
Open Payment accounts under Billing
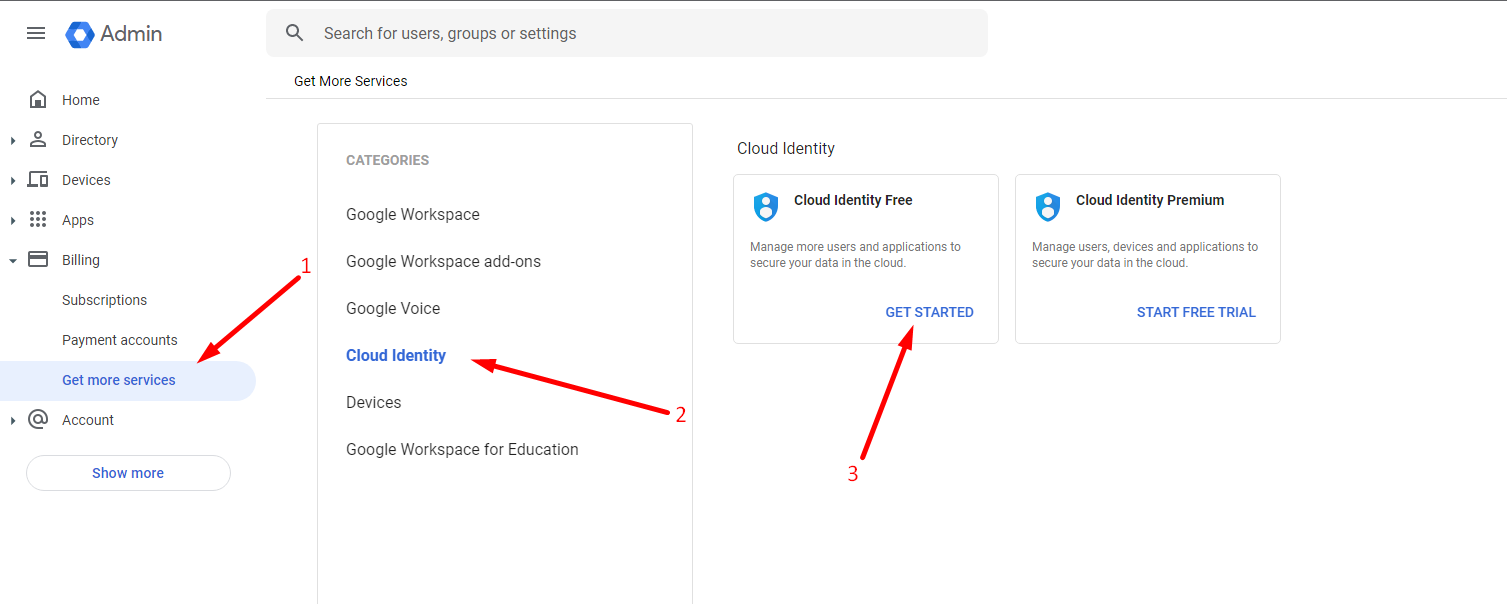(120, 340)
